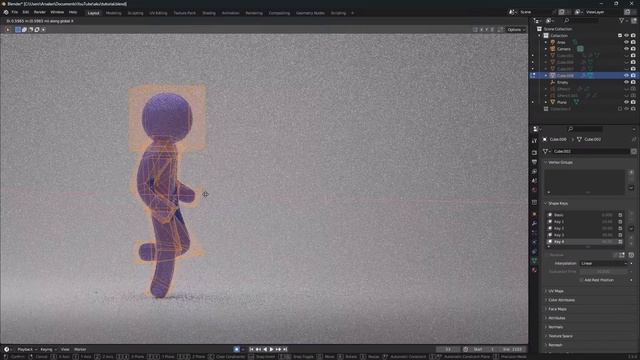The image size is (640, 360).
Task: Disable rendering for the Plane object
Action: click(x=633, y=102)
